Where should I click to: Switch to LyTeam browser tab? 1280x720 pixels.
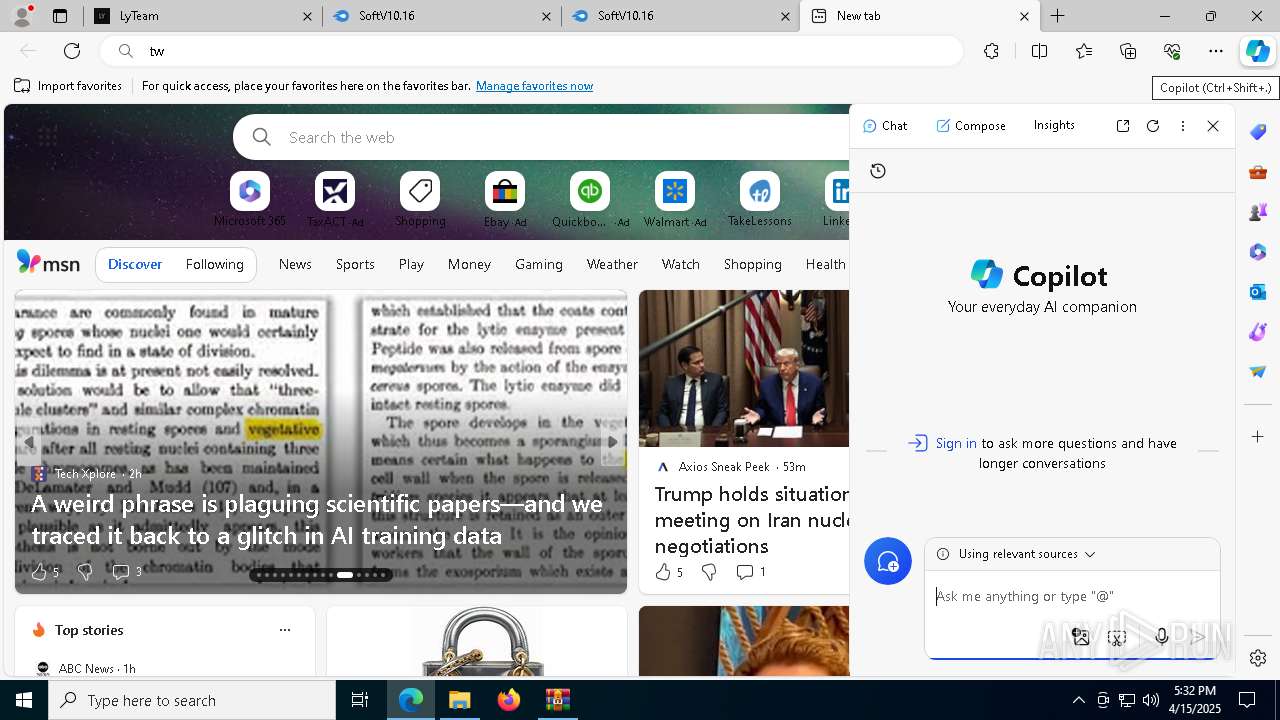(x=205, y=16)
